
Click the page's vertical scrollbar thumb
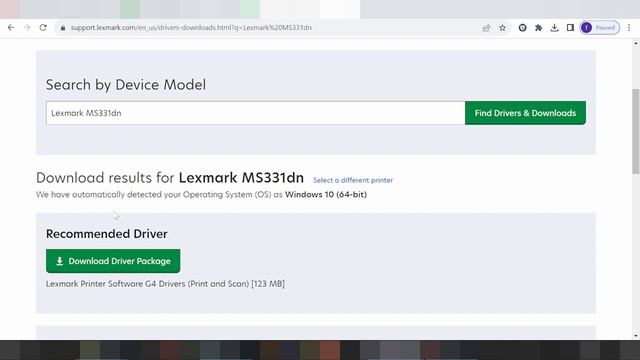(x=636, y=131)
